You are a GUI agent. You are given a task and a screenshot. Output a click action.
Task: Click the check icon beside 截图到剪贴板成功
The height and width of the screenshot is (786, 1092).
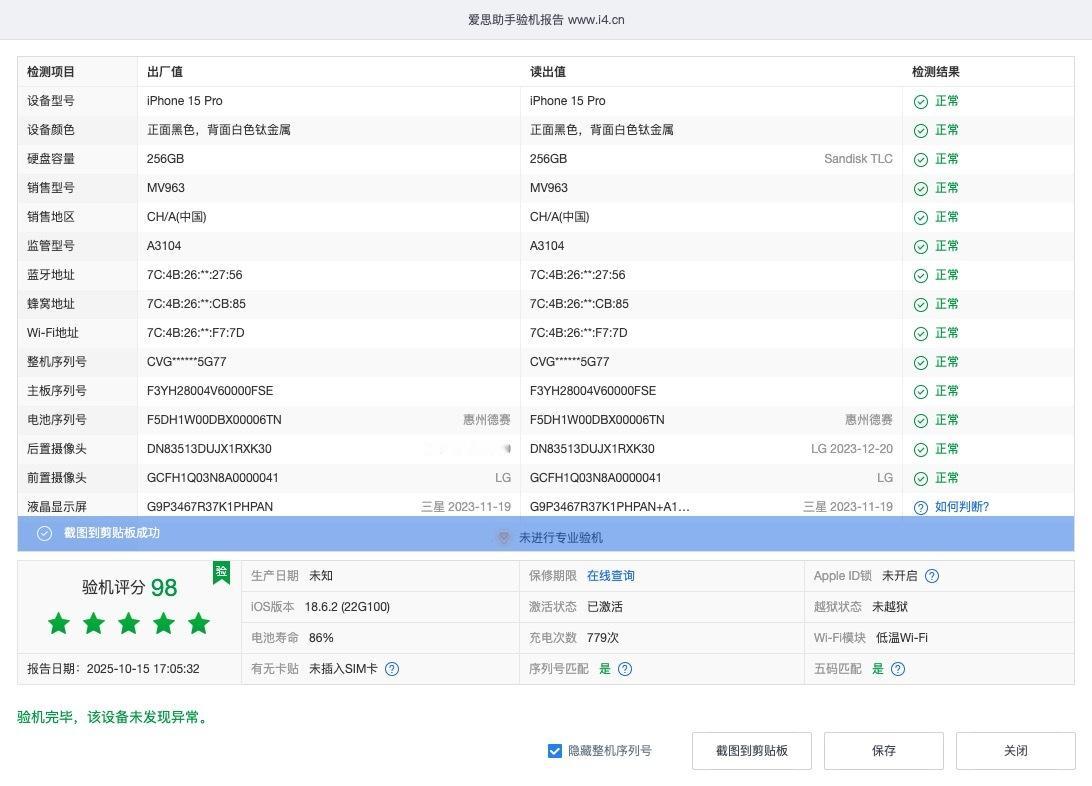45,533
